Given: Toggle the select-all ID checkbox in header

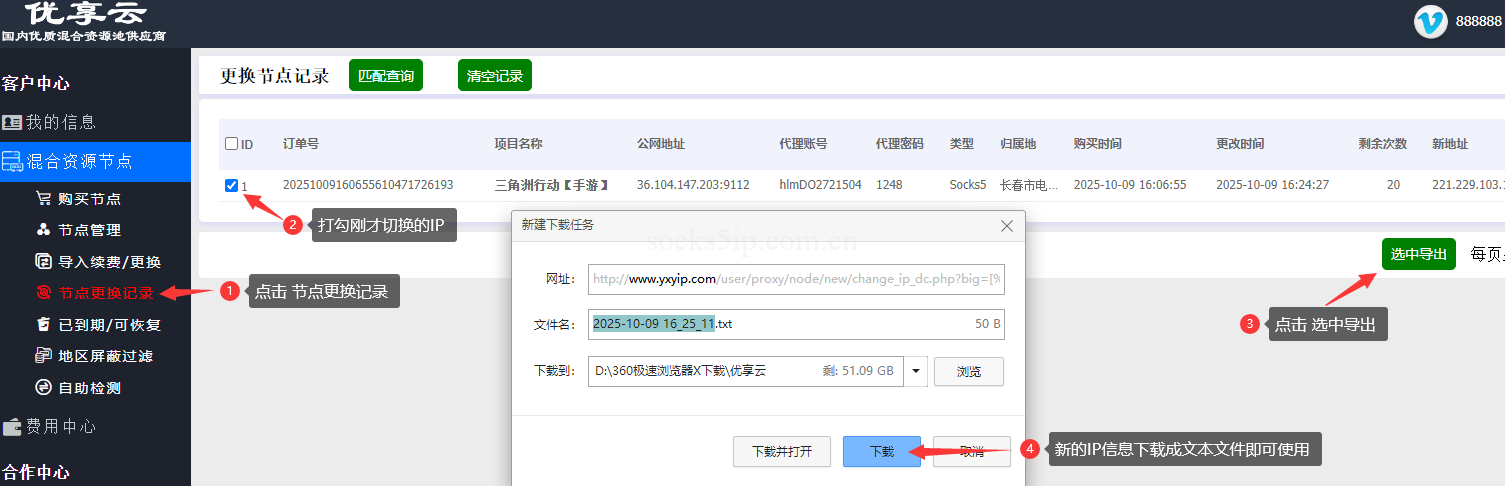Looking at the screenshot, I should pos(232,144).
